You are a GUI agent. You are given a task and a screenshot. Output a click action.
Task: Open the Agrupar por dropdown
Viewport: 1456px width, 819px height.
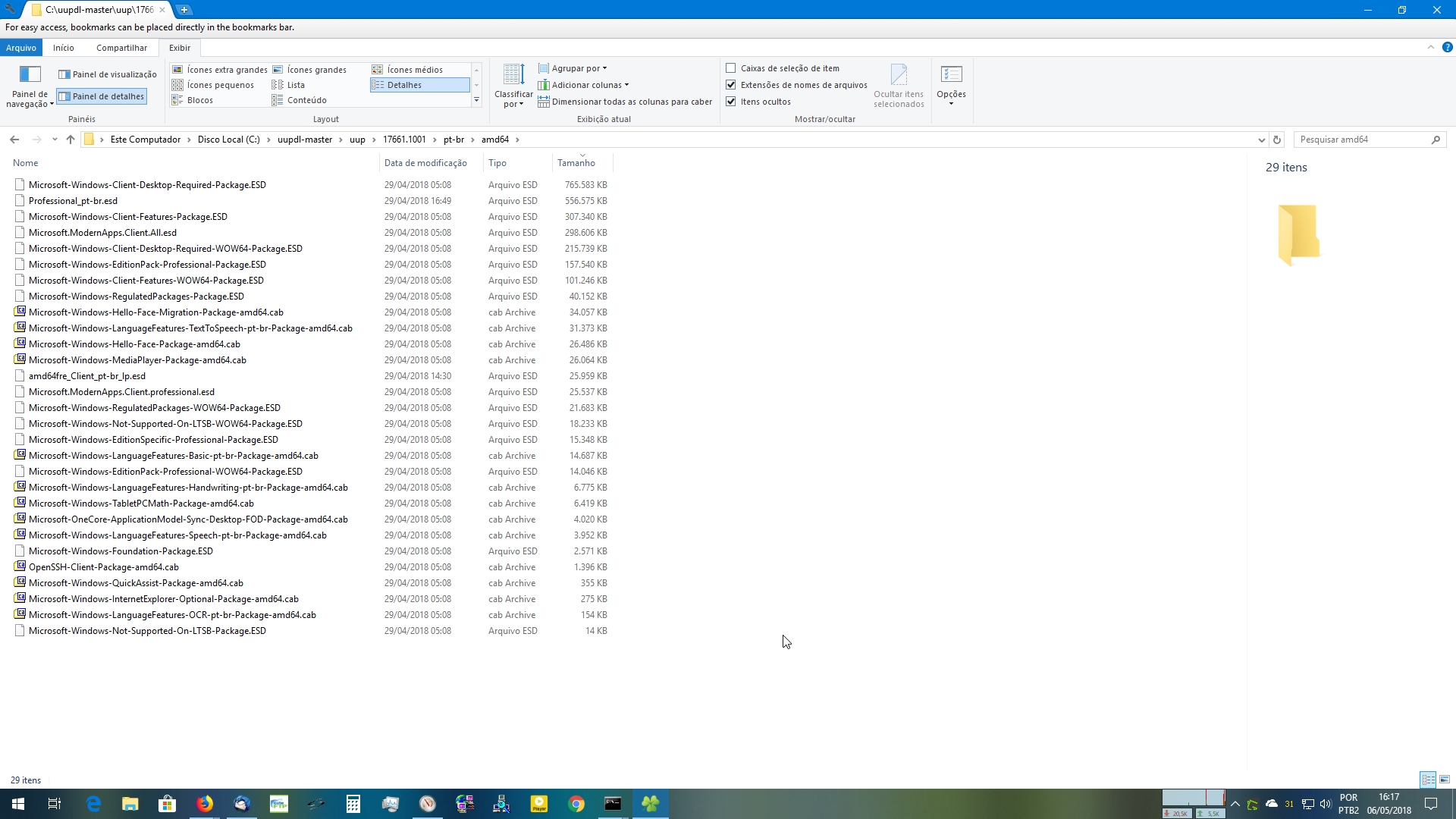click(x=573, y=68)
